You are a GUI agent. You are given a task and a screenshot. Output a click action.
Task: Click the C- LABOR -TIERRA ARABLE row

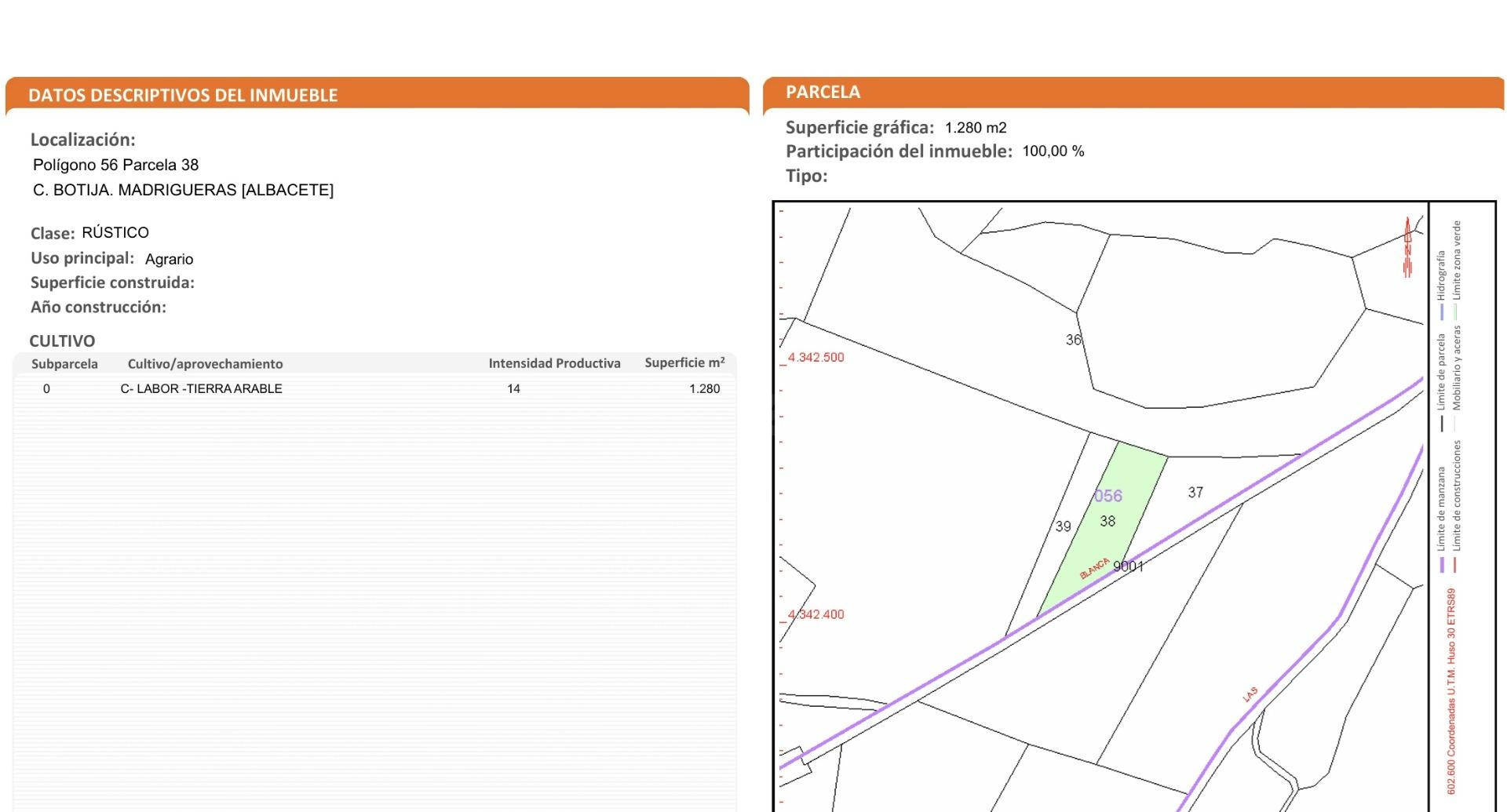(x=374, y=388)
